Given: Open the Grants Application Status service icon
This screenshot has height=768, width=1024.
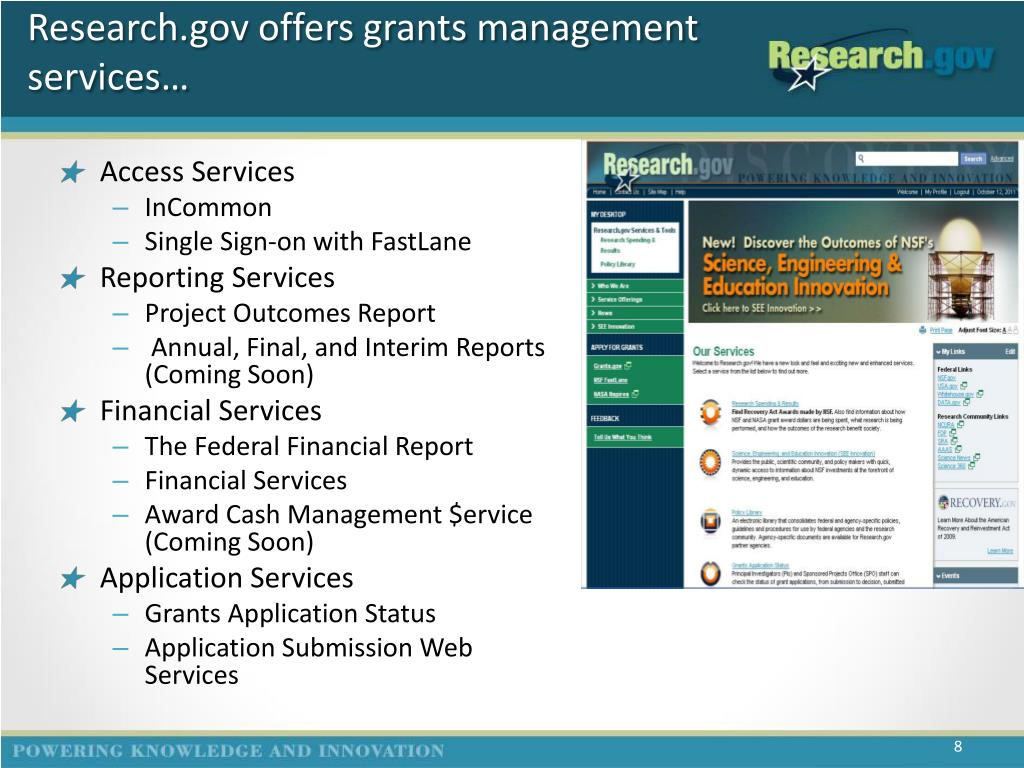Looking at the screenshot, I should 711,573.
